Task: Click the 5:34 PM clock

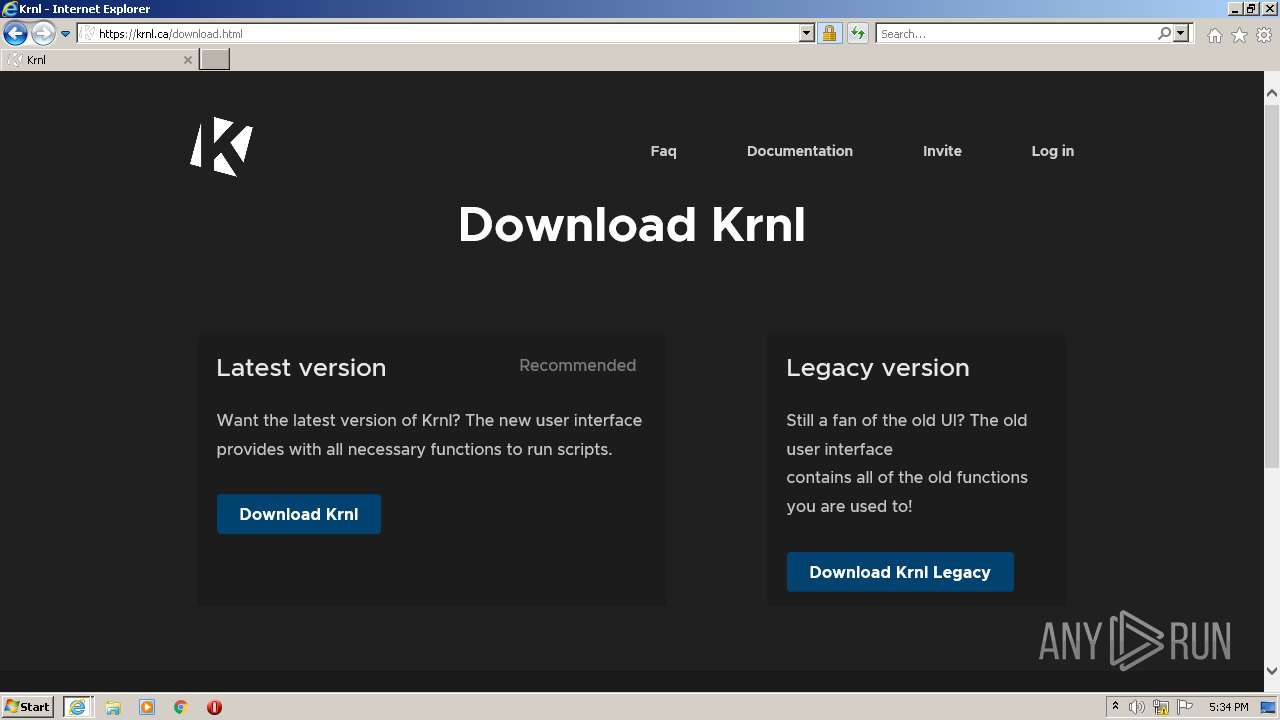Action: pos(1228,707)
